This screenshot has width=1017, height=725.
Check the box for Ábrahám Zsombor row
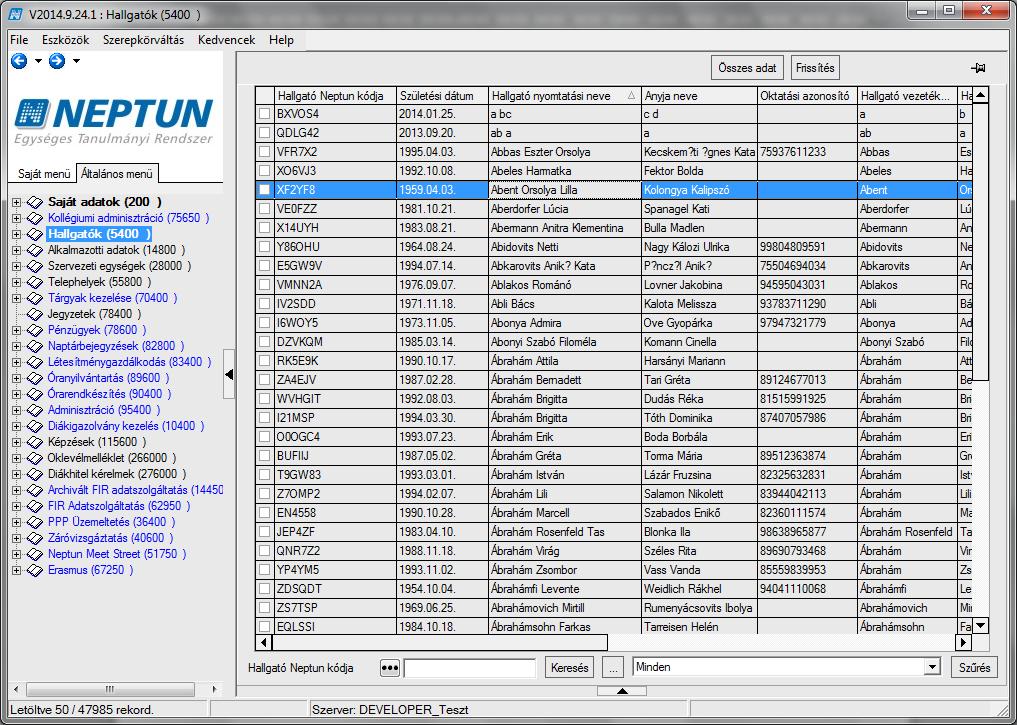point(265,570)
